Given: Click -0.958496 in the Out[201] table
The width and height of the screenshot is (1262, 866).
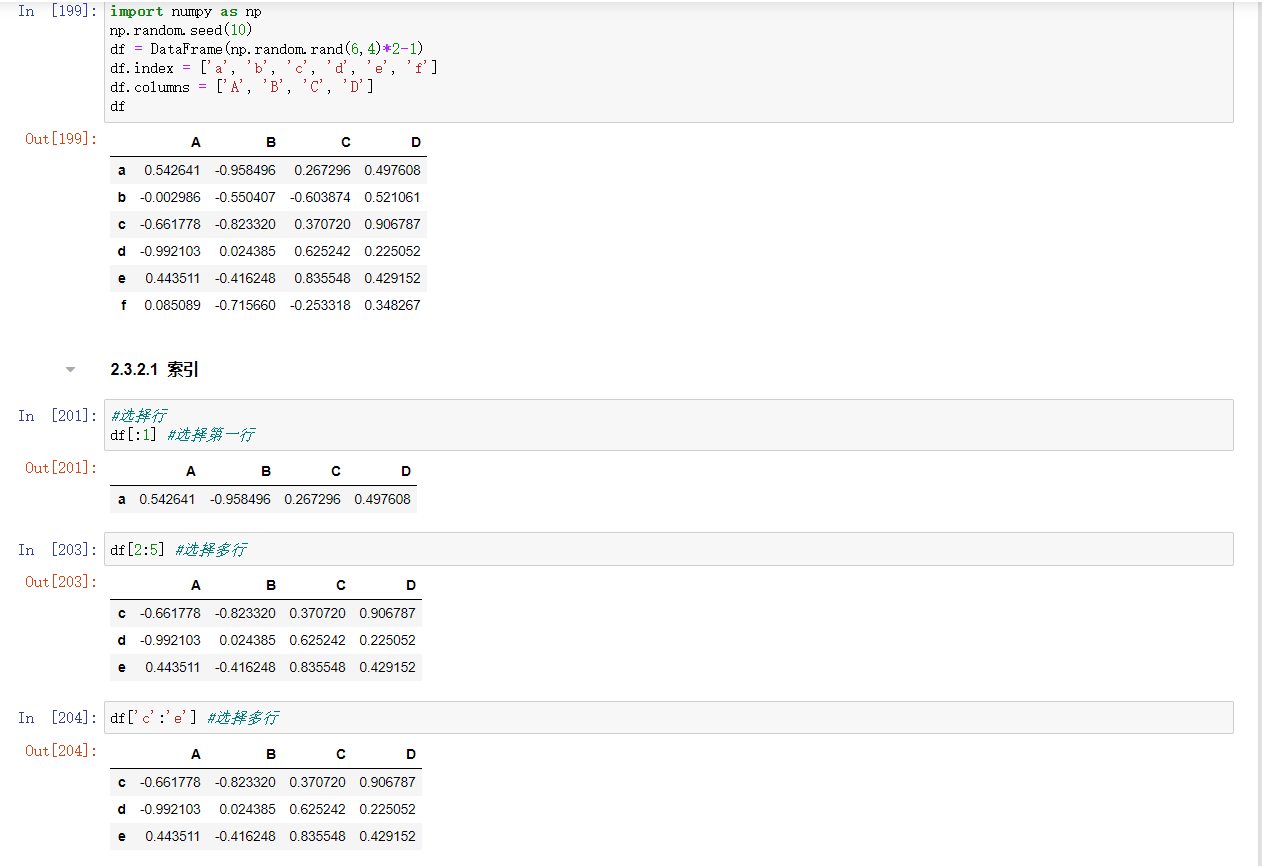Looking at the screenshot, I should point(240,499).
